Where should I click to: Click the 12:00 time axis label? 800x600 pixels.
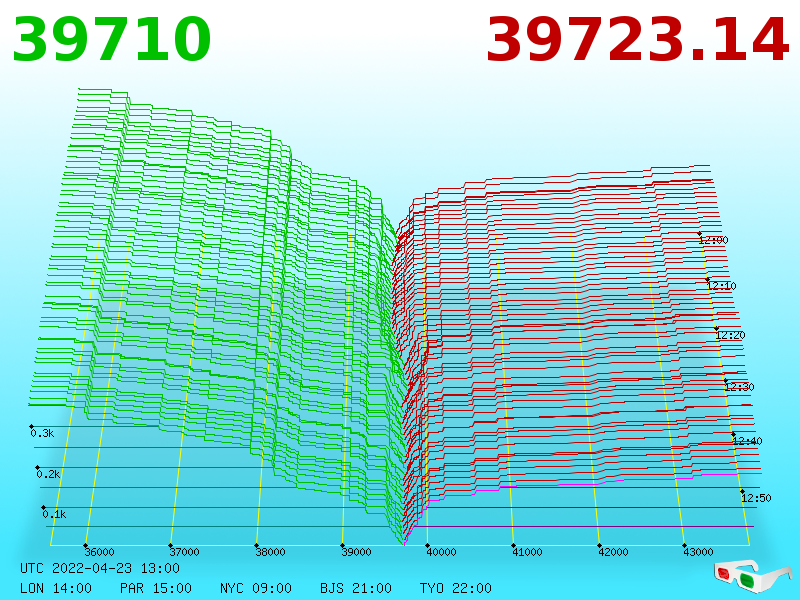(714, 240)
